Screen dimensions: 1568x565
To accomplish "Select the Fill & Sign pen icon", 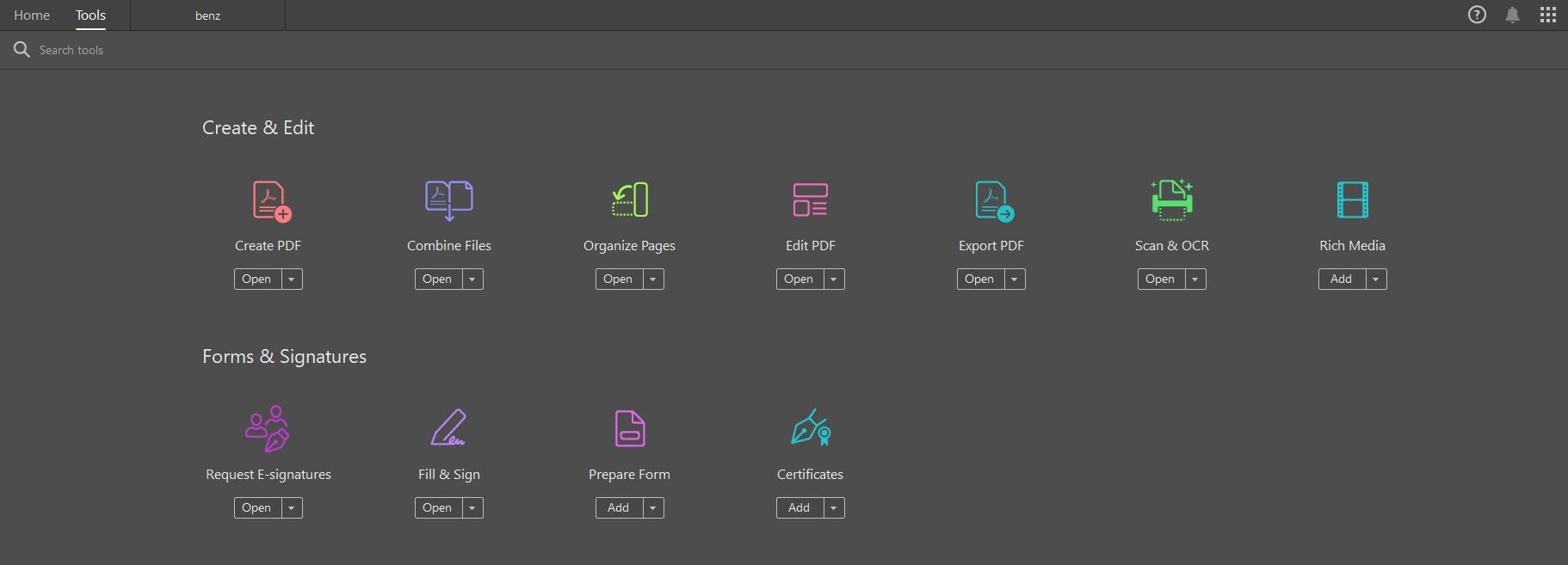I will 448,427.
